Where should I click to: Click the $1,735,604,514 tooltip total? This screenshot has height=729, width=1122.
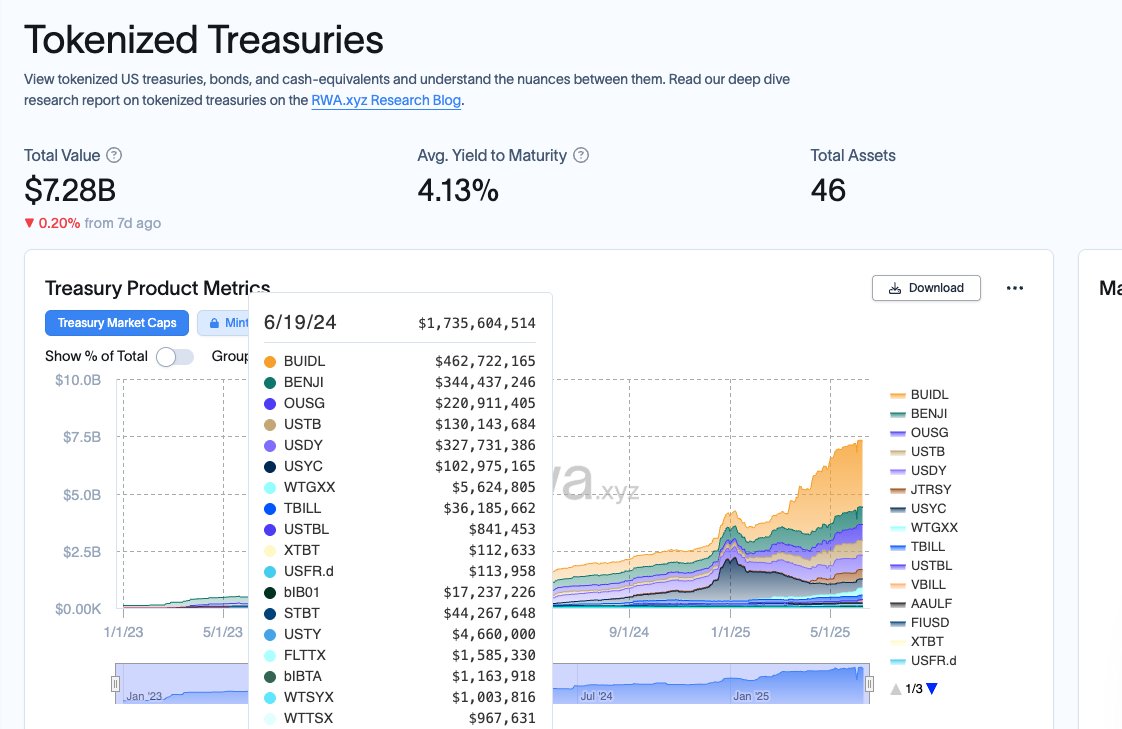[477, 323]
